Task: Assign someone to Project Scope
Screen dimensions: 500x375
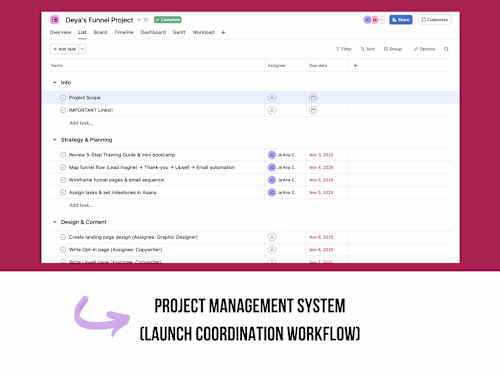Action: pyautogui.click(x=272, y=98)
